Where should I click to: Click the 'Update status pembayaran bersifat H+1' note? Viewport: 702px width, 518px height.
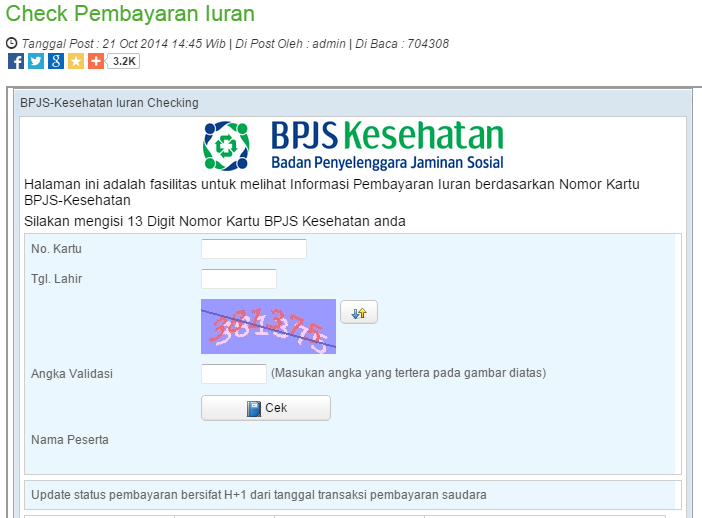point(259,495)
